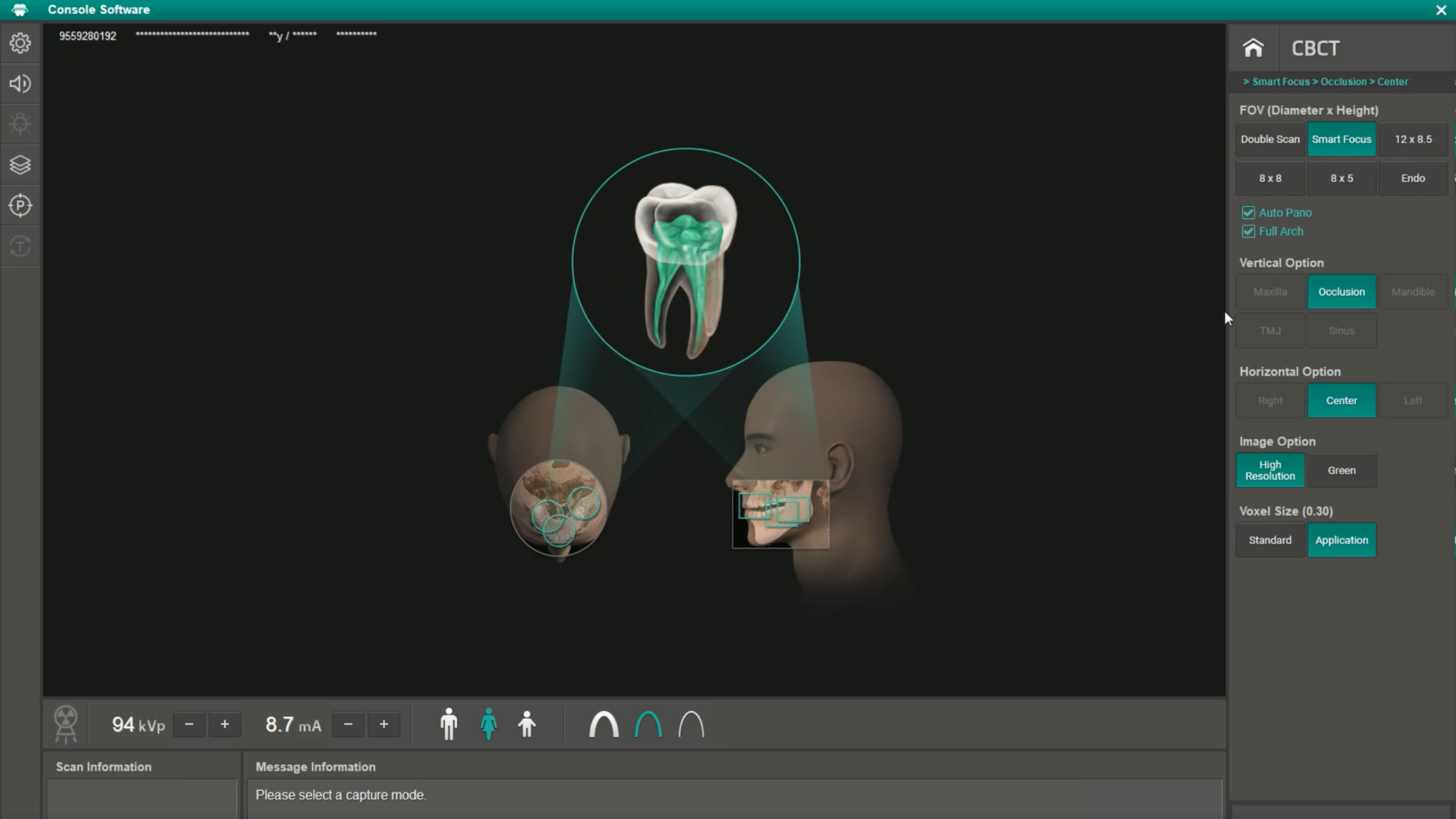Click the circled P sidebar icon

[x=20, y=206]
